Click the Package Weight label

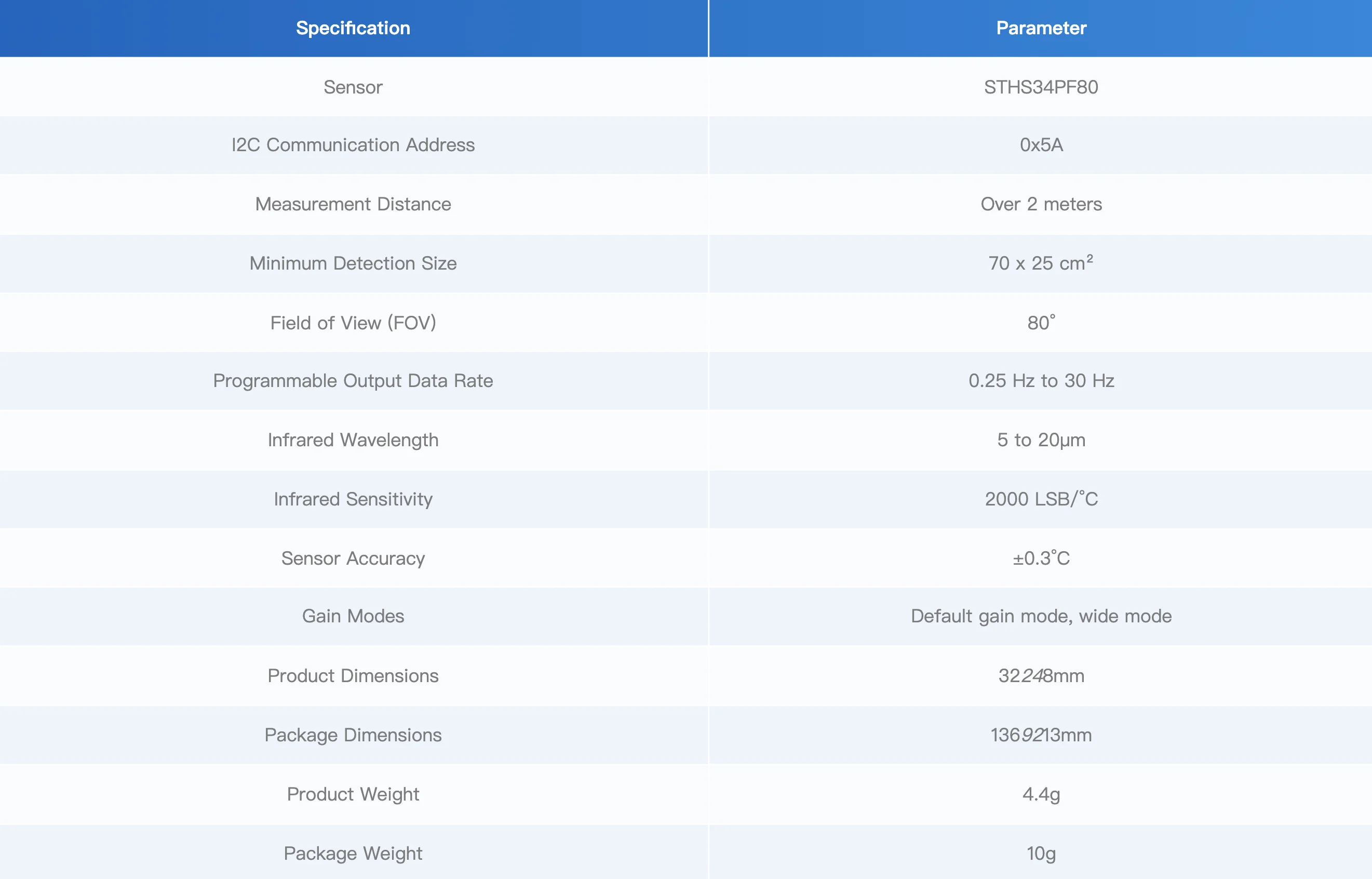353,854
